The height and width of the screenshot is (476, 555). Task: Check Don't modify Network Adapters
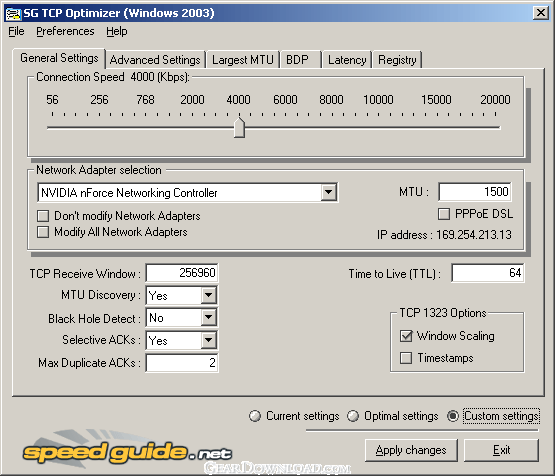[x=43, y=216]
